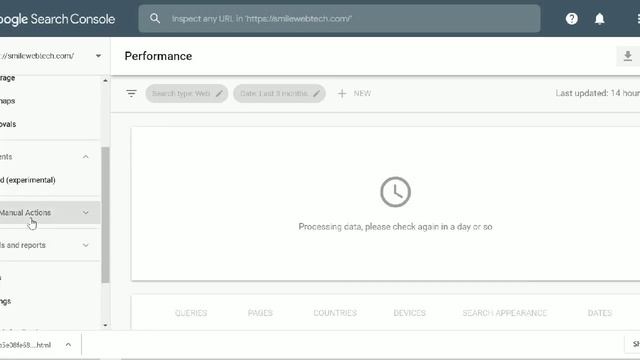Click the sidebar scrollbar thumb
Image resolution: width=640 pixels, height=360 pixels.
pyautogui.click(x=105, y=215)
